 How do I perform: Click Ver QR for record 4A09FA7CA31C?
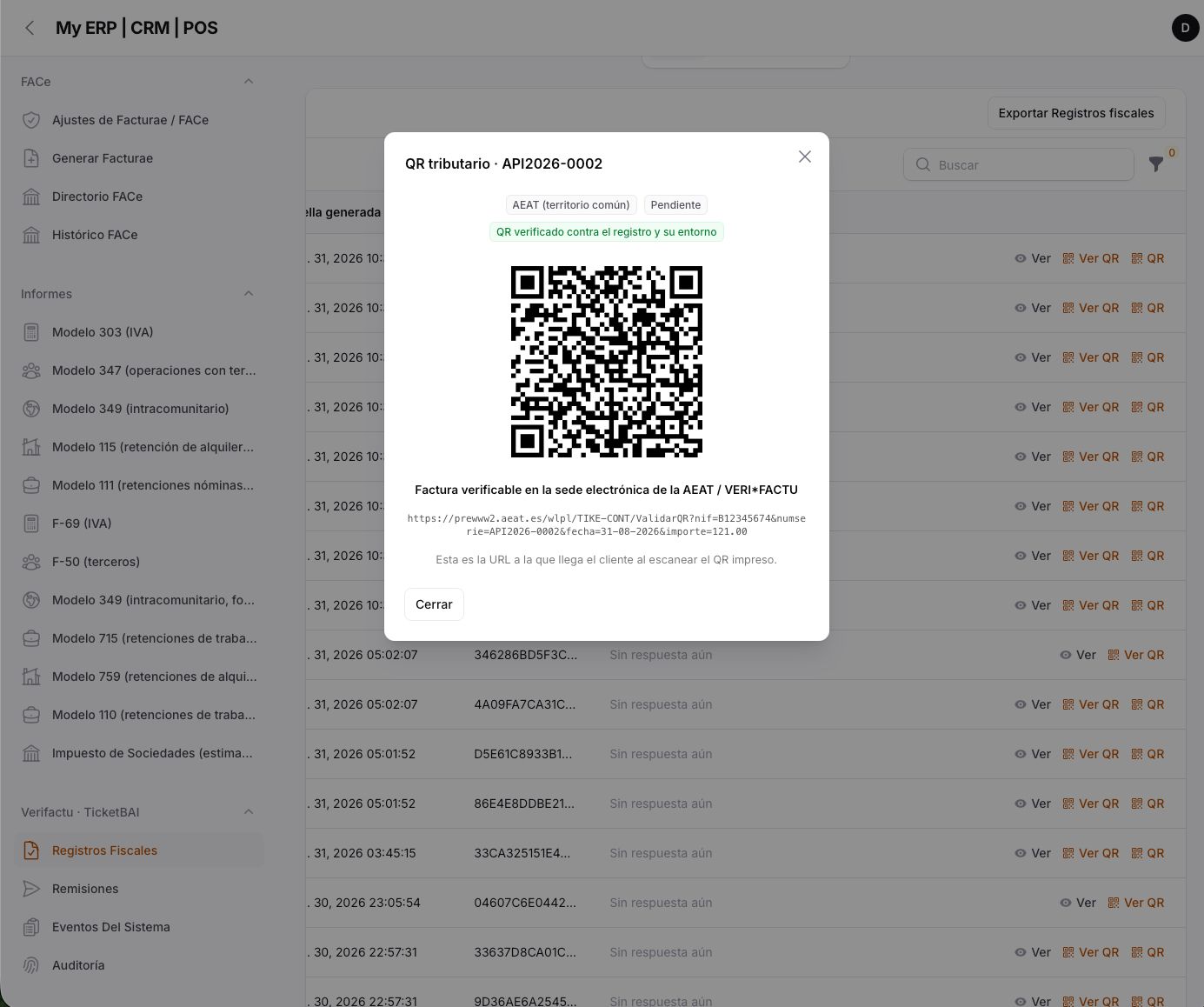1090,704
